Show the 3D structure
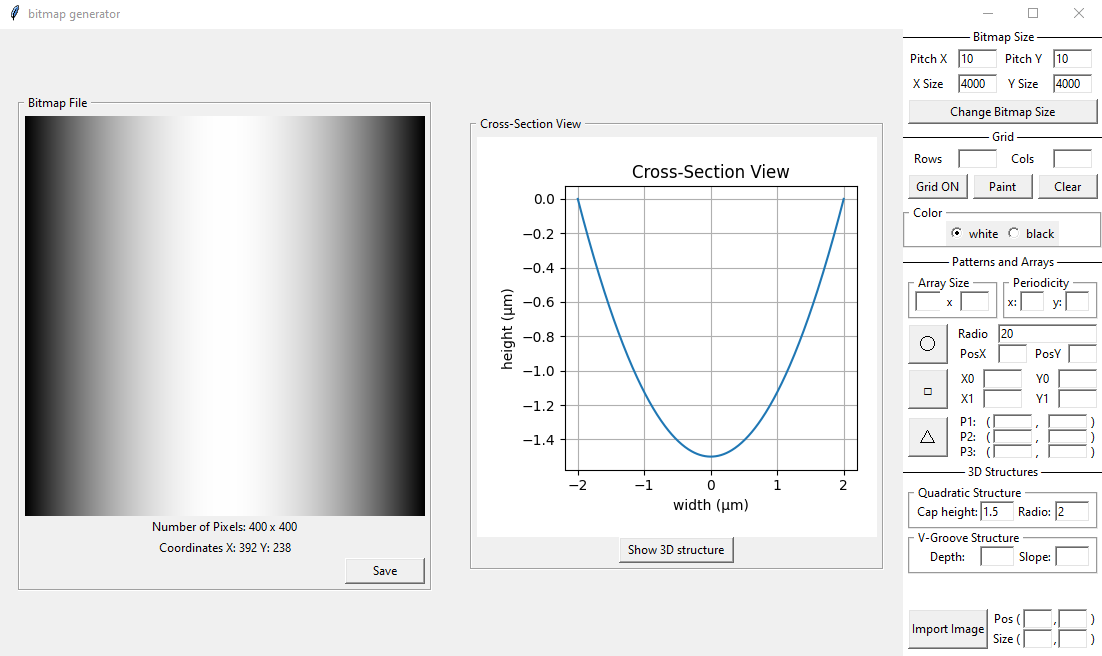Viewport: 1102px width, 656px height. click(x=676, y=550)
